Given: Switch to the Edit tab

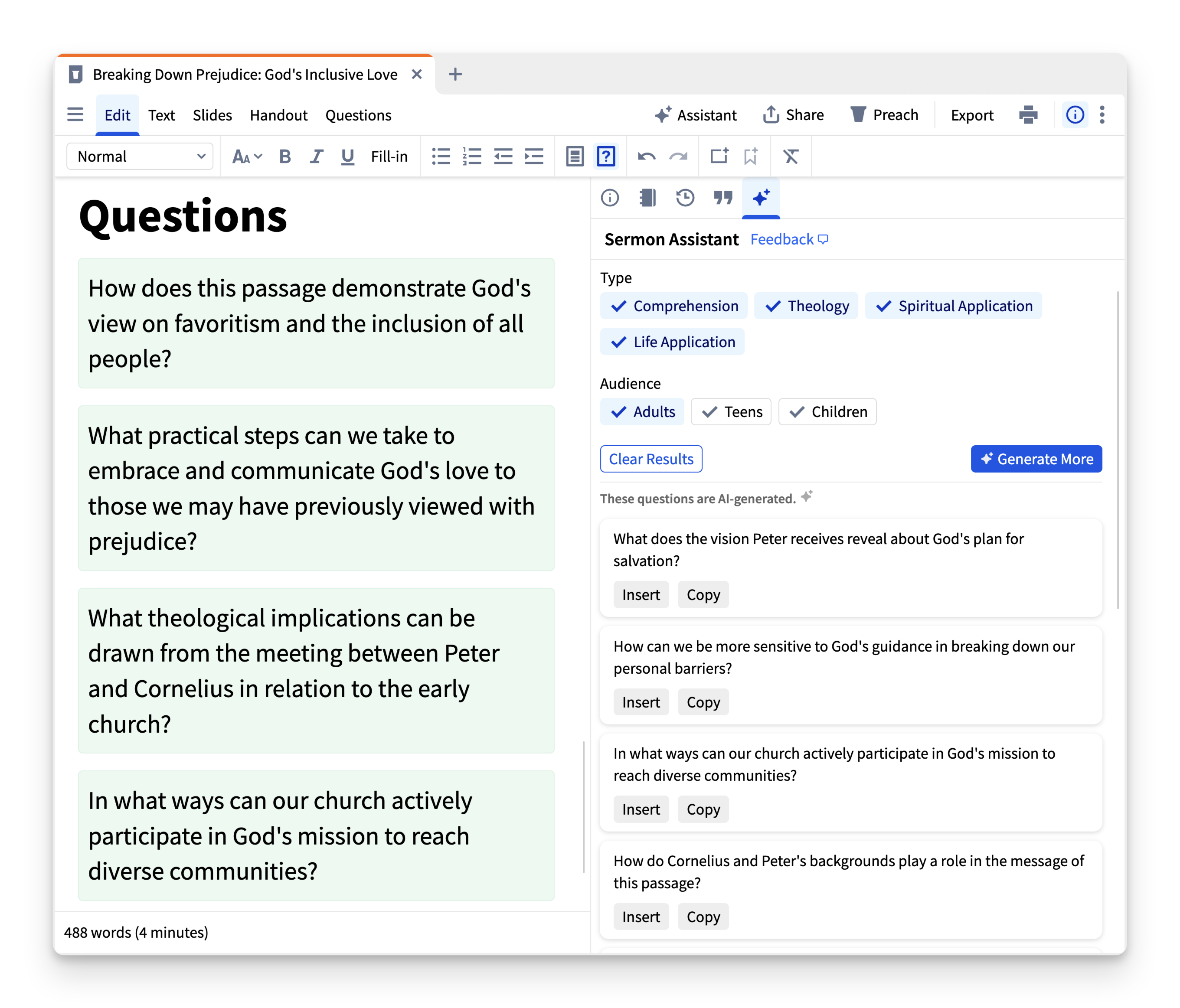Looking at the screenshot, I should click(118, 115).
